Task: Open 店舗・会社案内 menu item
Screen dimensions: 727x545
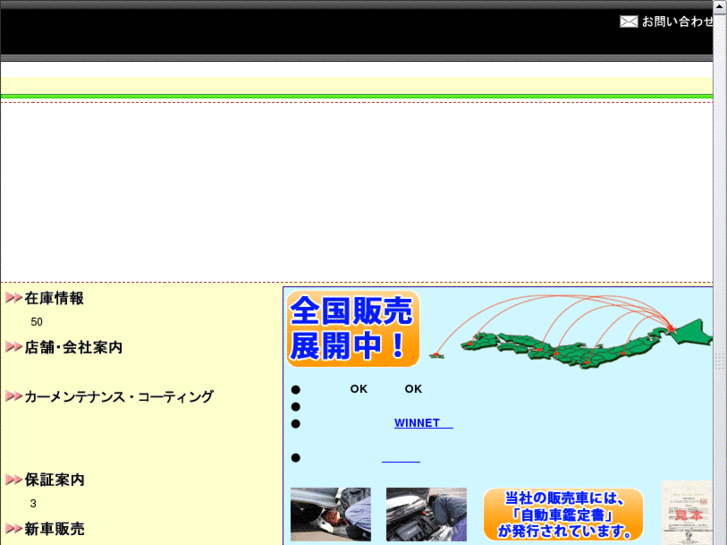Action: pos(74,347)
